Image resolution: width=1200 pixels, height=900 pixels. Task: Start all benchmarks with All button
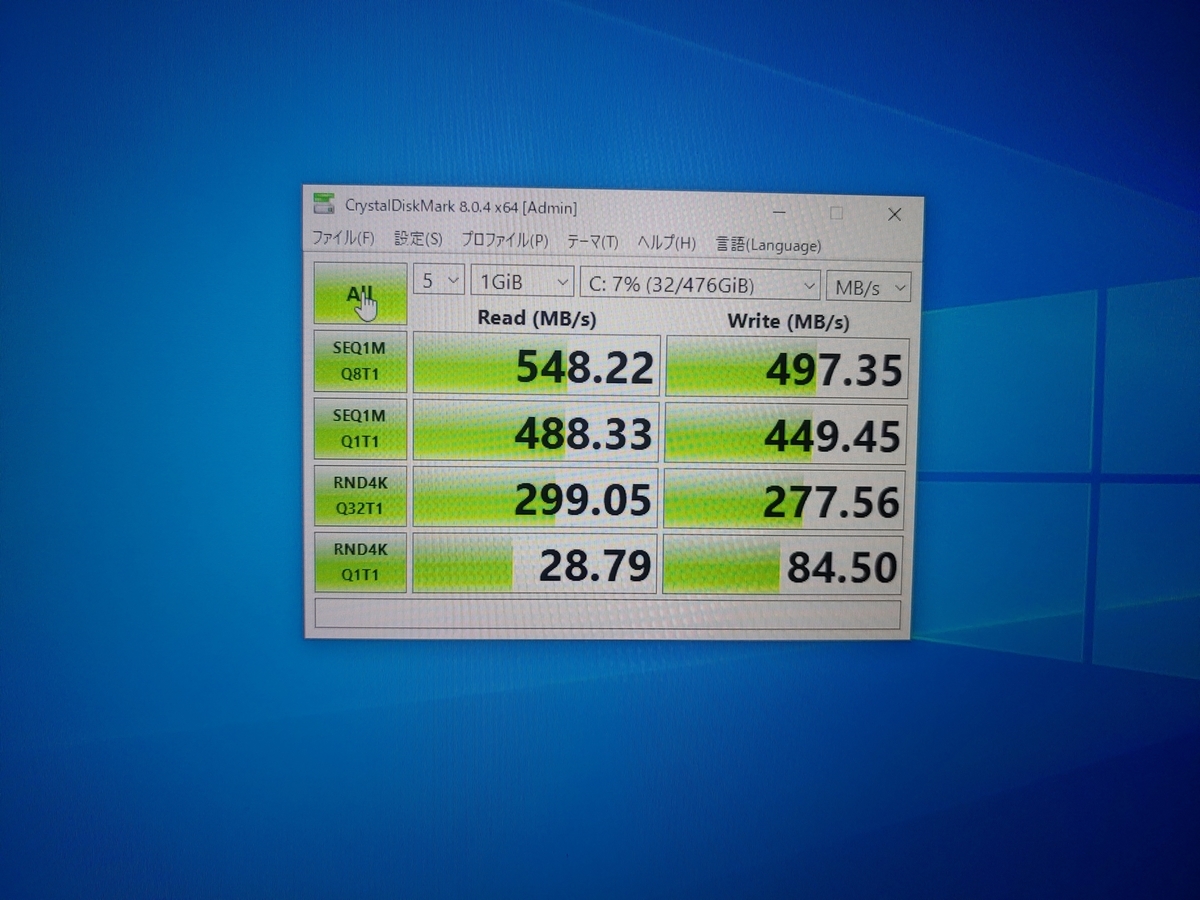coord(360,293)
